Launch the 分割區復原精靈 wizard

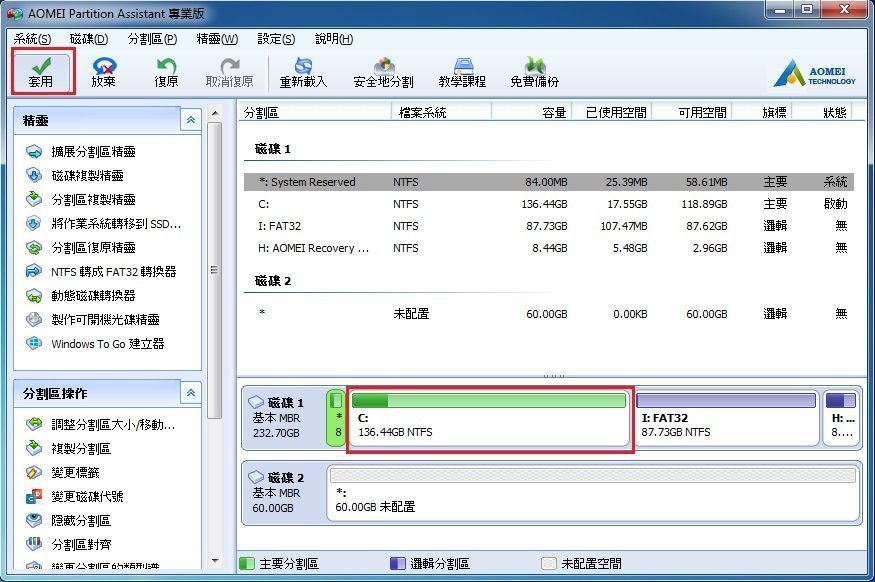(81, 247)
